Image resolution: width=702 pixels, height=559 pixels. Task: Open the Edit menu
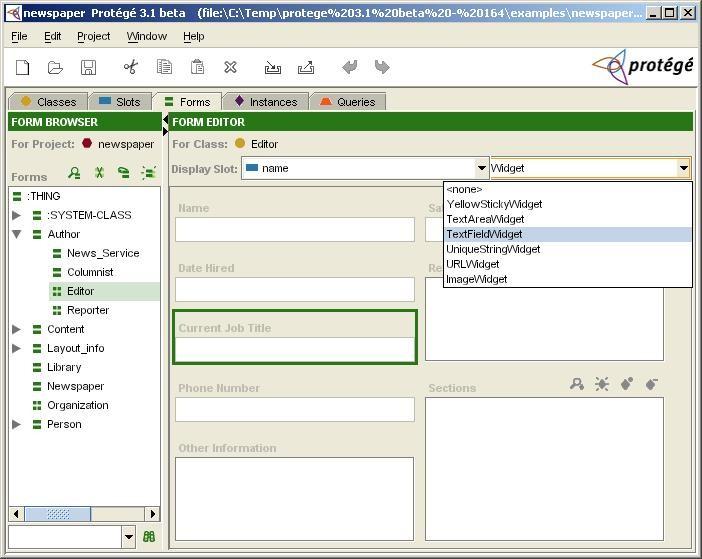(x=52, y=36)
